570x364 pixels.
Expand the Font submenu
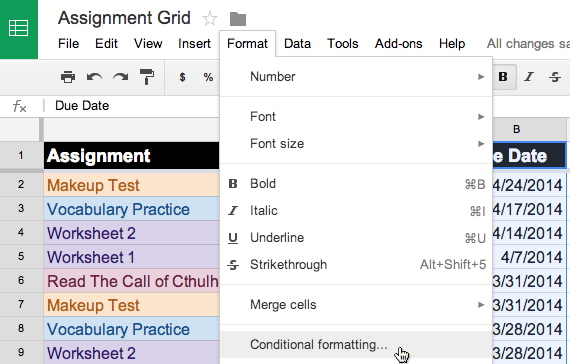point(356,117)
